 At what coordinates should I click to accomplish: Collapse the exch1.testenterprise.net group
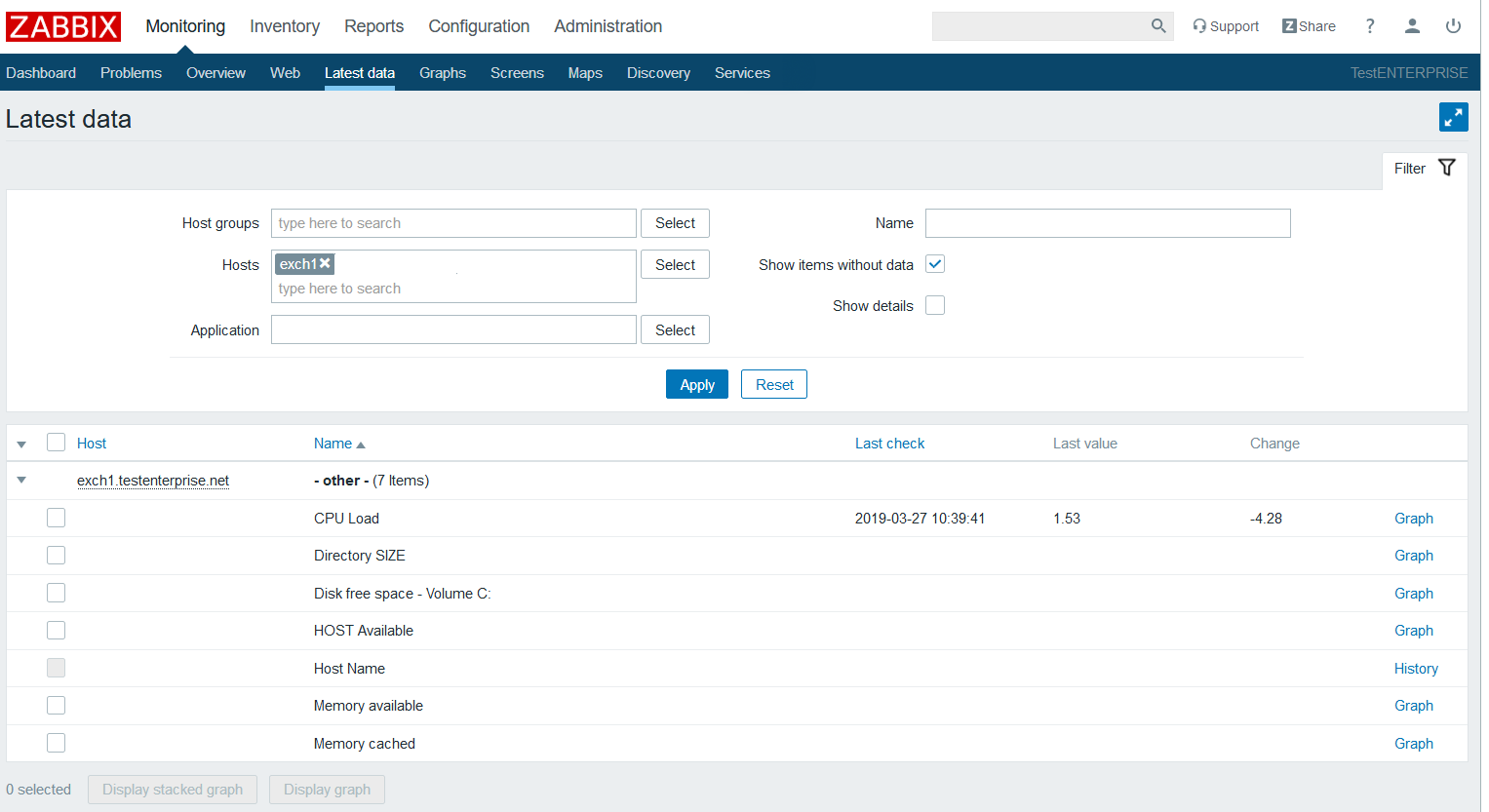click(x=21, y=480)
